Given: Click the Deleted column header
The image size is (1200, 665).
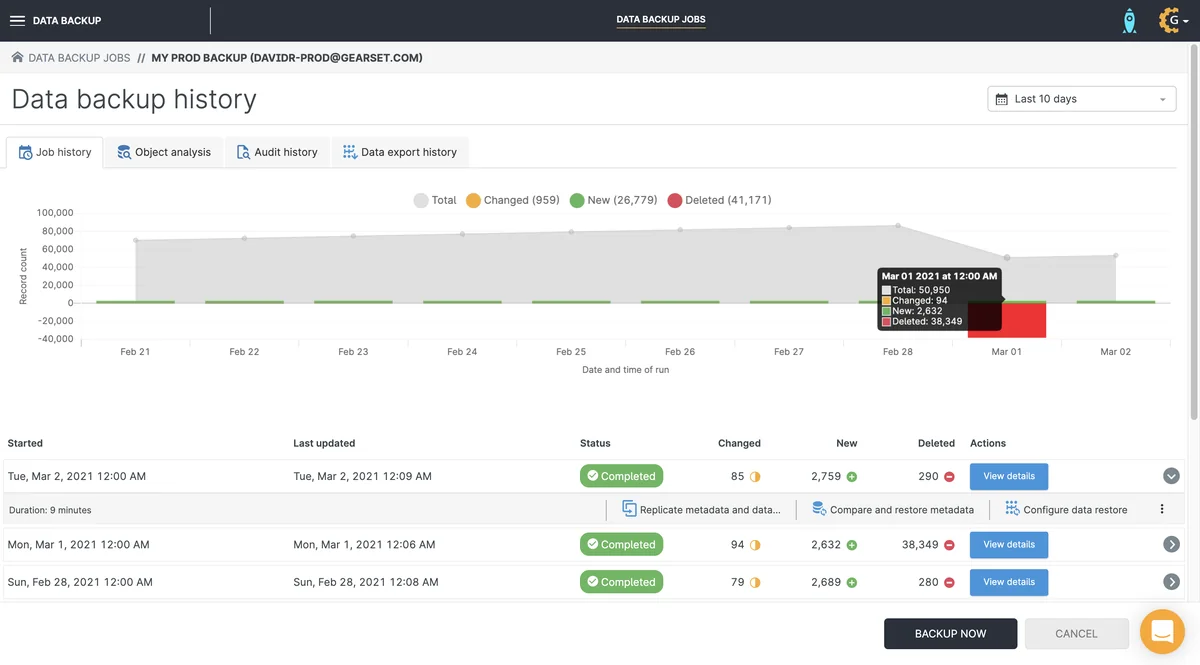Looking at the screenshot, I should pos(936,443).
